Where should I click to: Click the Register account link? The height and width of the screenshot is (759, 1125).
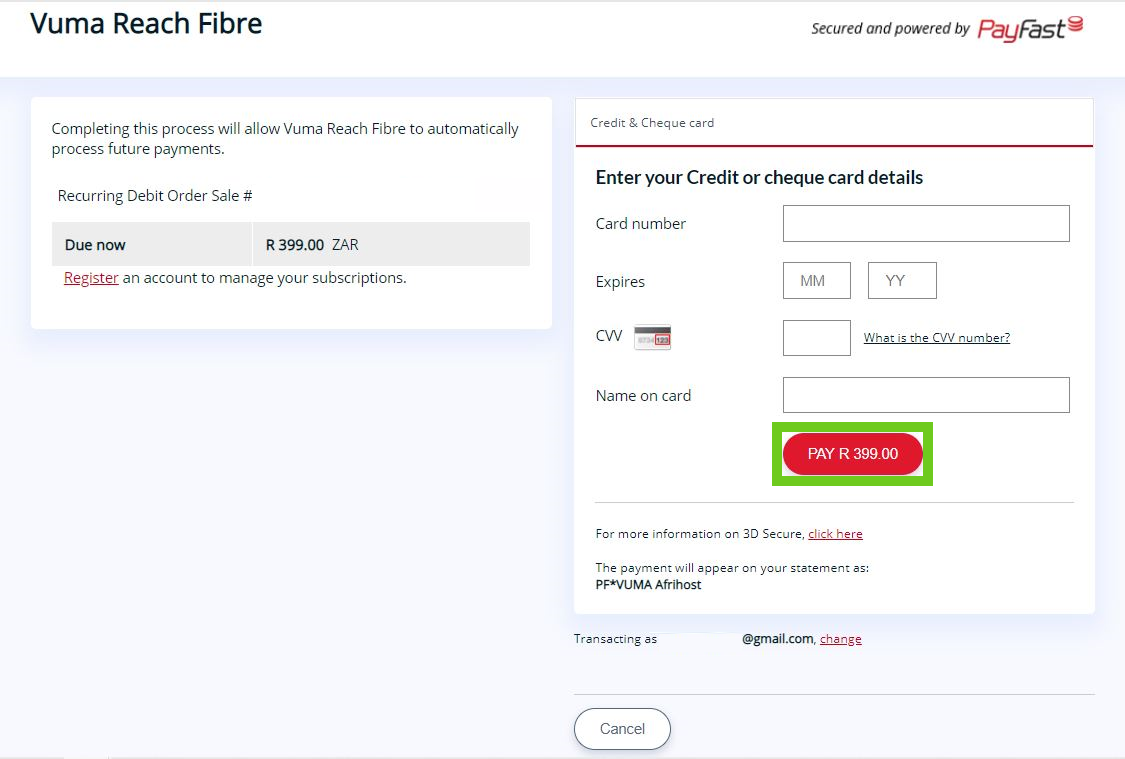coord(91,278)
